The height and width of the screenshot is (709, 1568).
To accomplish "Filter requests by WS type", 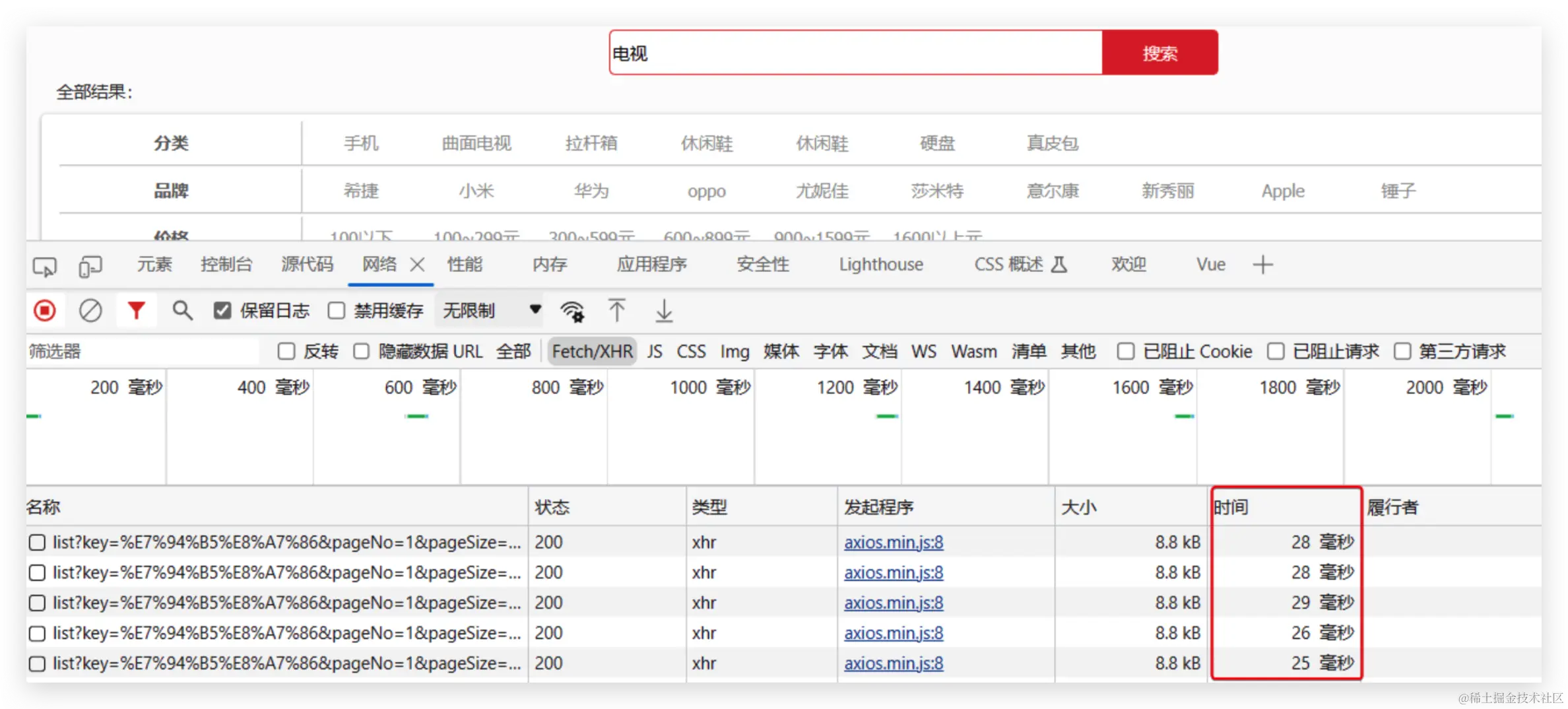I will pyautogui.click(x=924, y=351).
